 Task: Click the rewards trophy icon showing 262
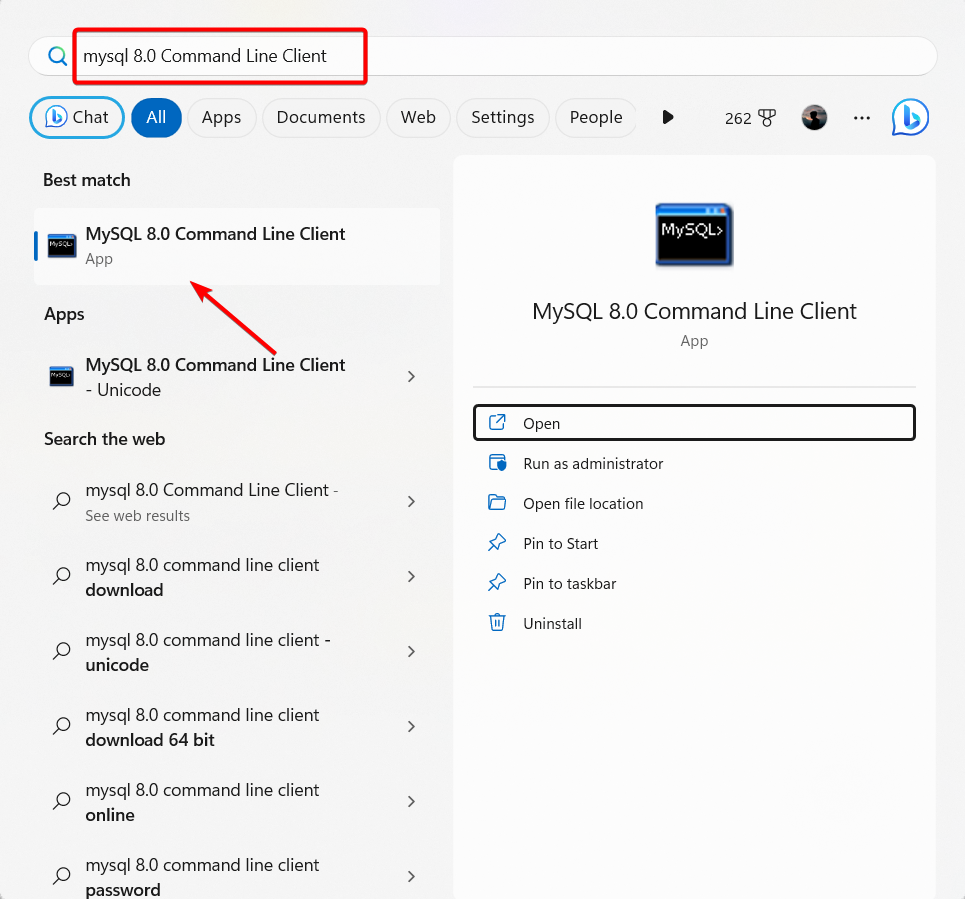pos(767,118)
